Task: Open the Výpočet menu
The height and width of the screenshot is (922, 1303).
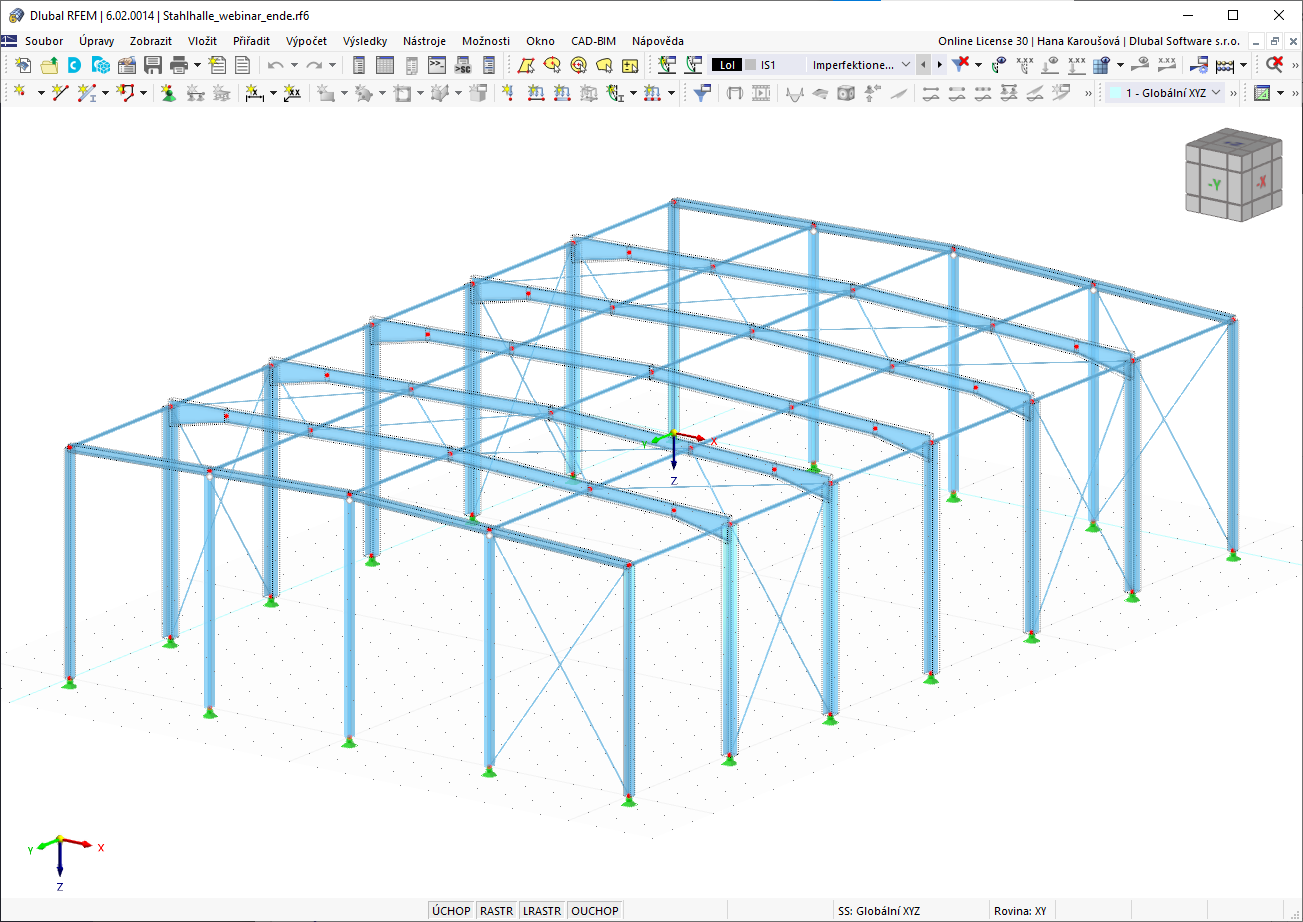Action: [306, 41]
